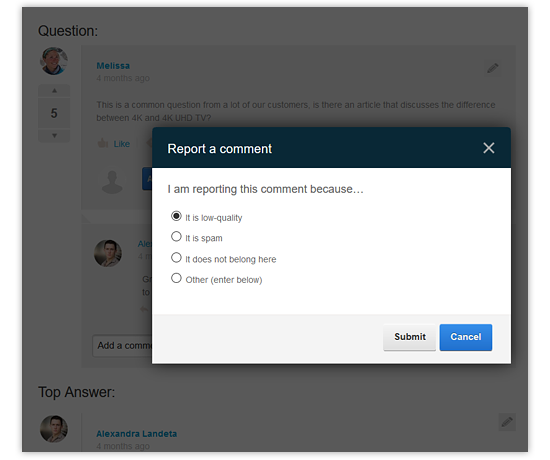Submit the comment report

[409, 337]
